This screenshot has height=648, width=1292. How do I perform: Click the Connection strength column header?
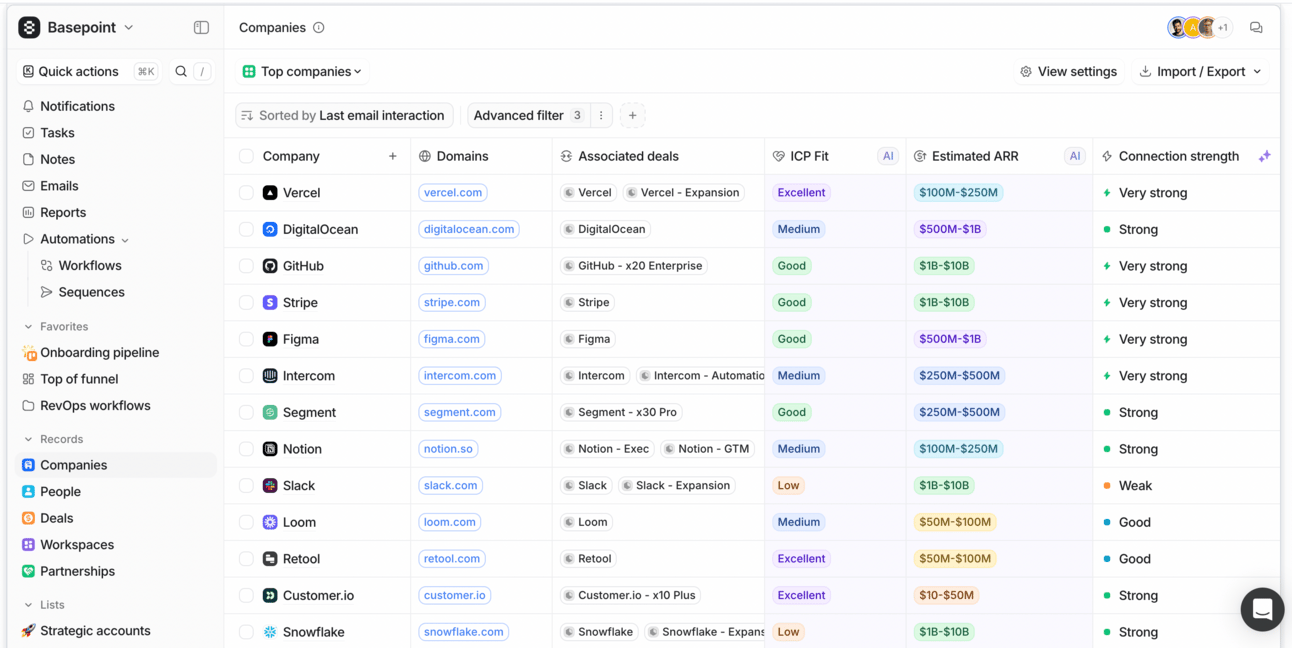[1178, 156]
